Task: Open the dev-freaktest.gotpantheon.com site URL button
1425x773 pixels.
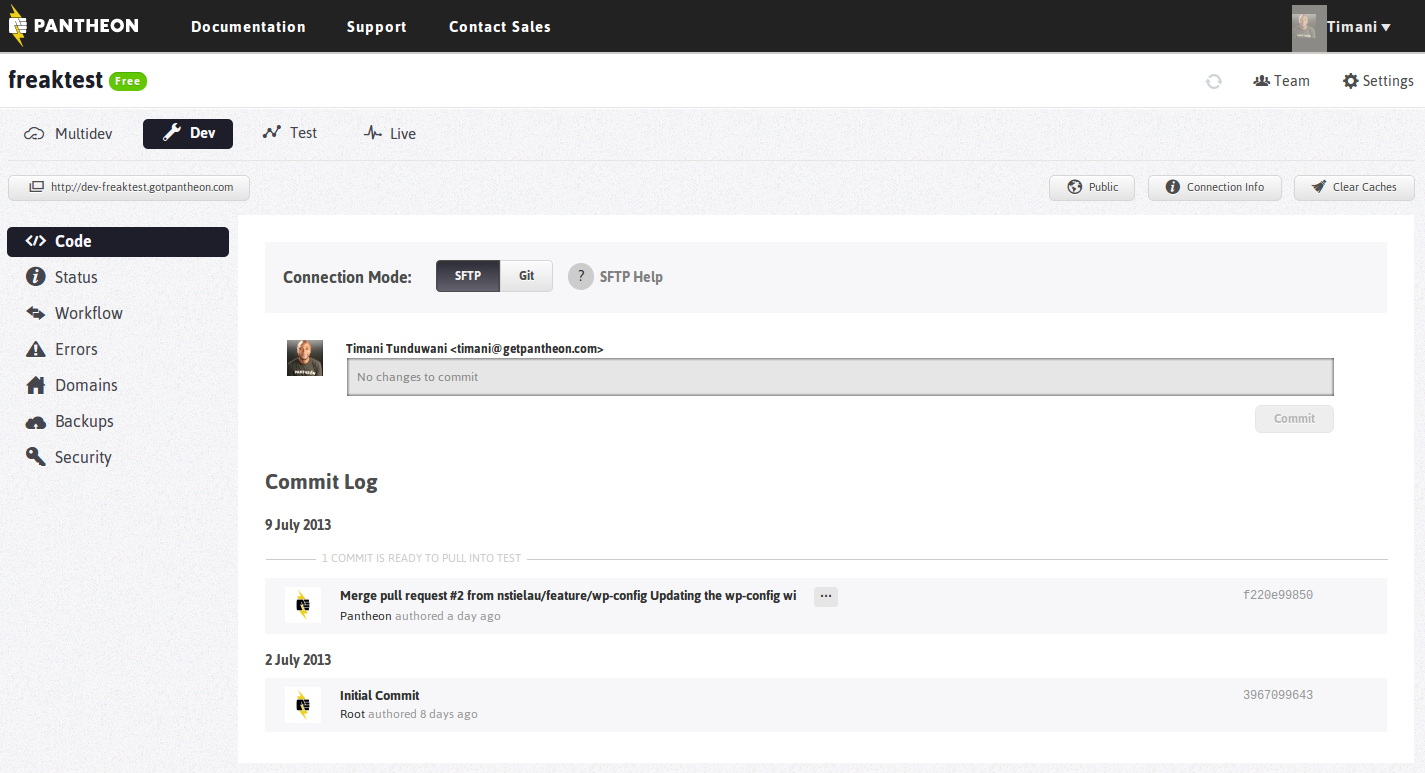Action: pyautogui.click(x=129, y=187)
